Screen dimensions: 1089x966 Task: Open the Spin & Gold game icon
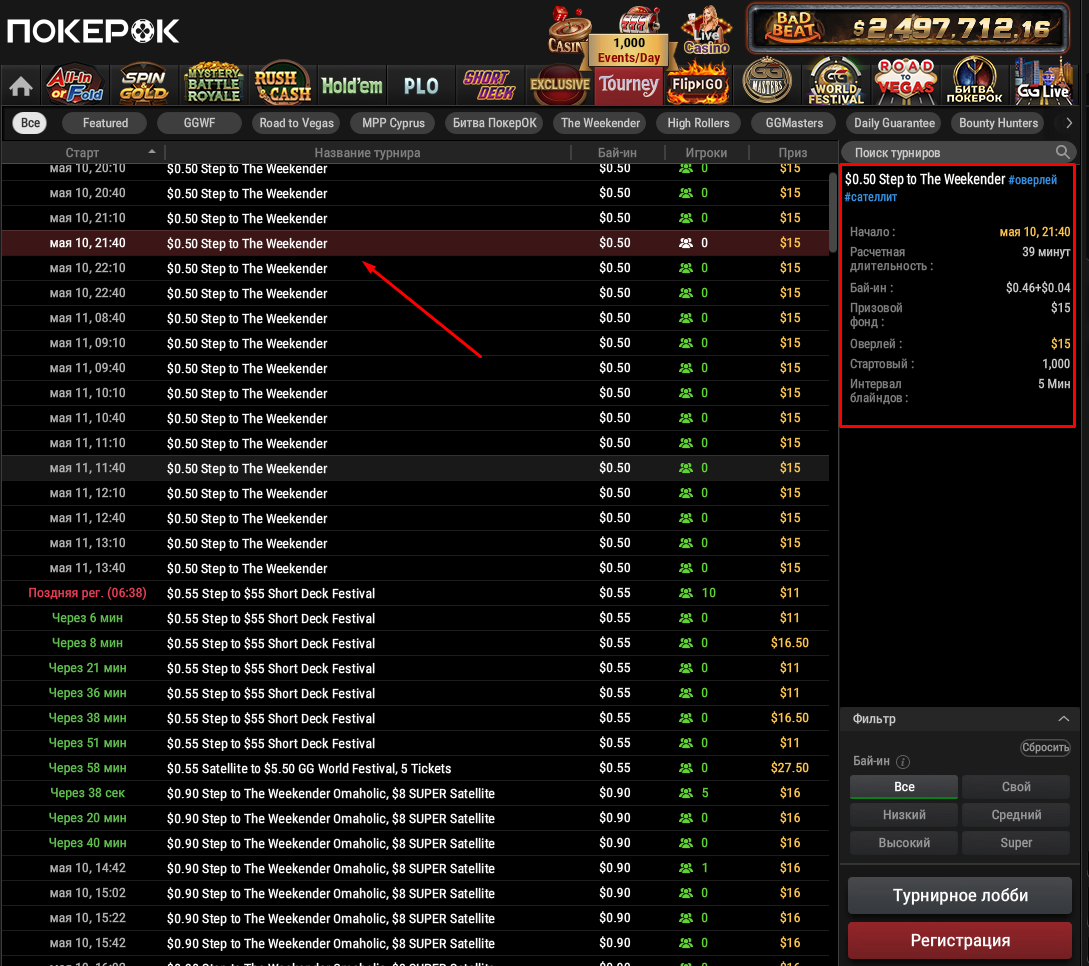pyautogui.click(x=144, y=85)
